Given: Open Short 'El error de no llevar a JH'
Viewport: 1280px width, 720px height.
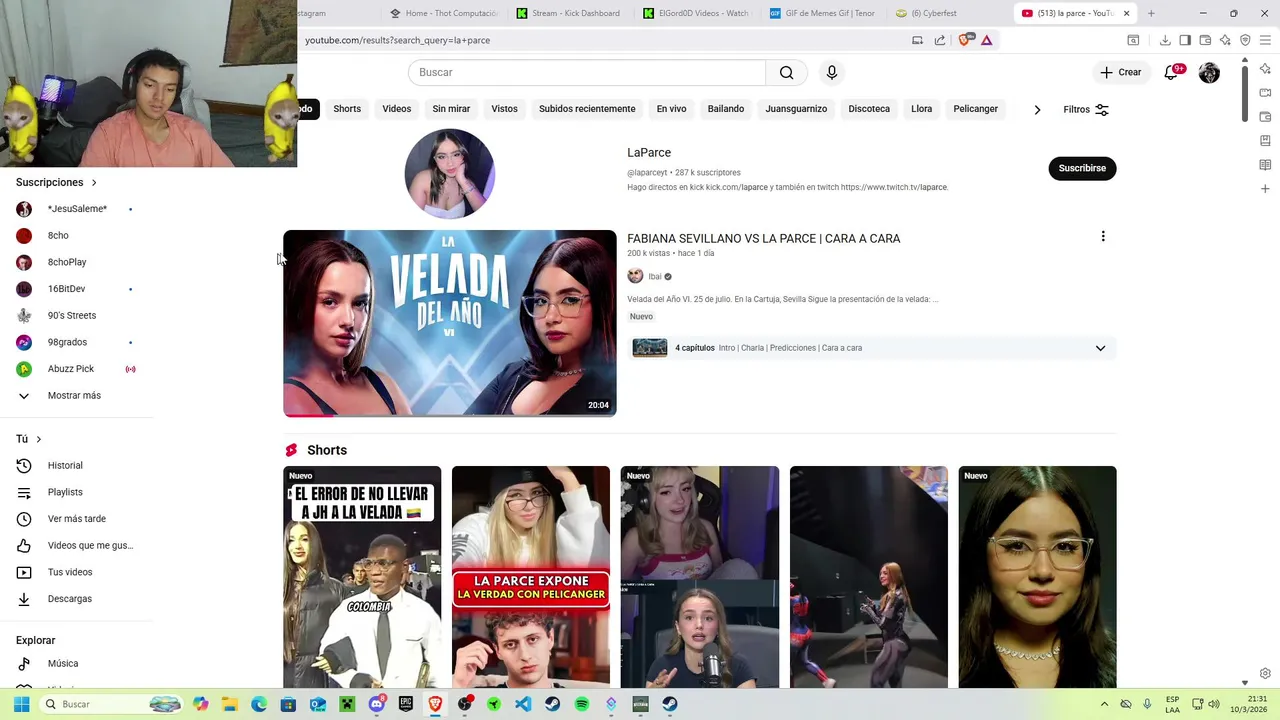Looking at the screenshot, I should click(362, 577).
